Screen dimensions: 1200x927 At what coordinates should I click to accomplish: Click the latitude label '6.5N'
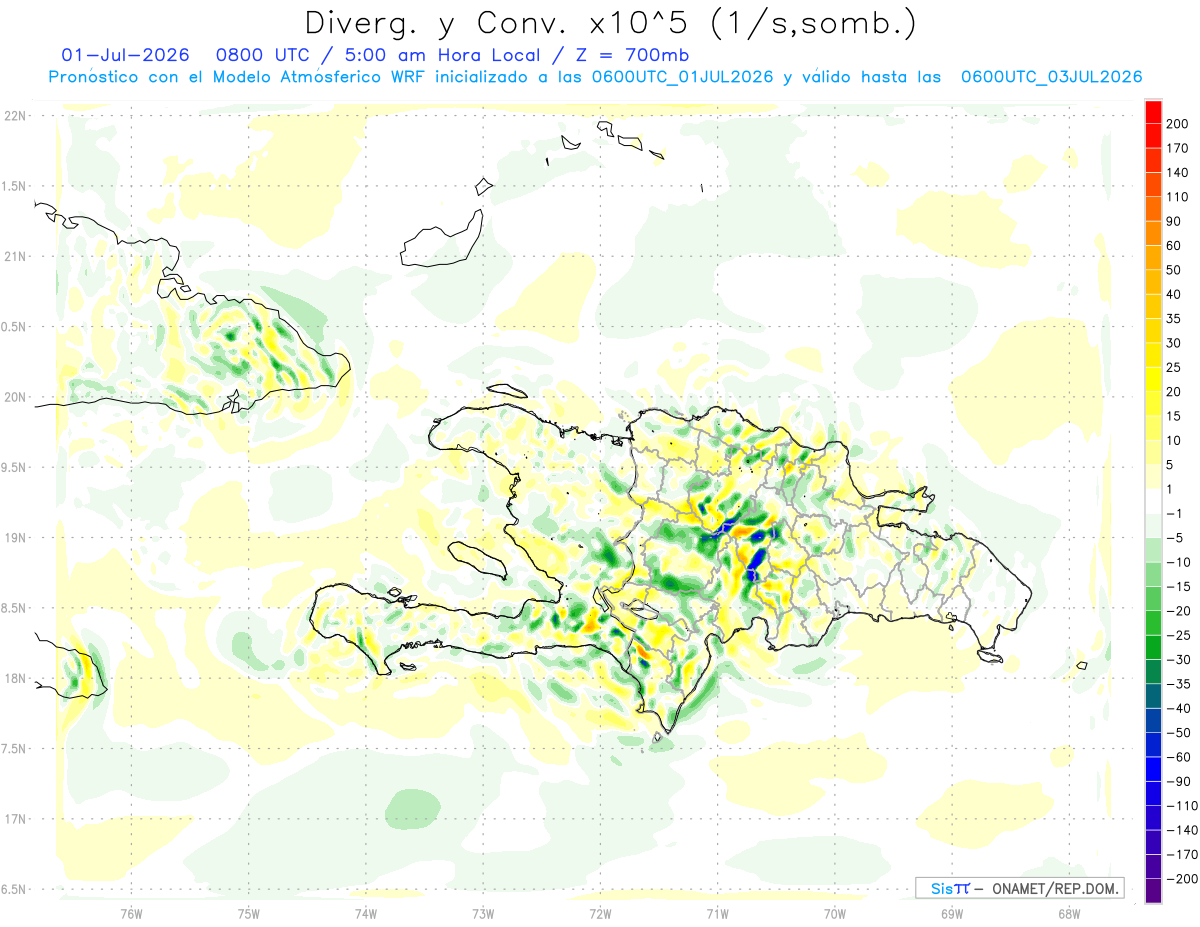14,889
